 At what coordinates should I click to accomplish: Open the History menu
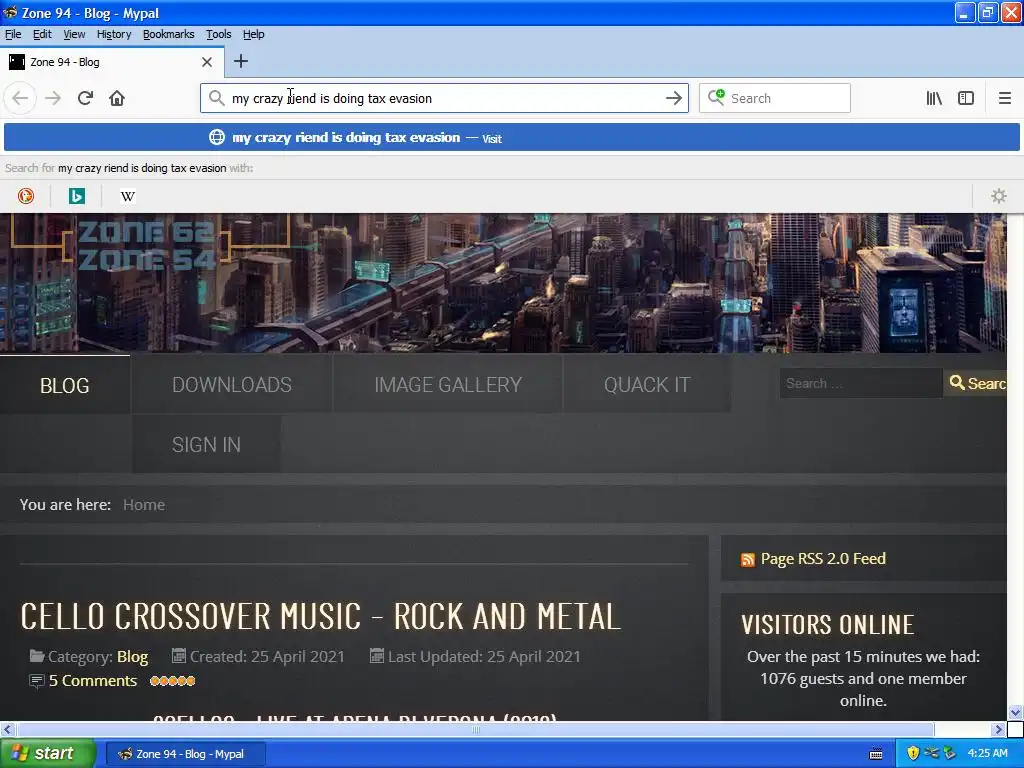(114, 34)
